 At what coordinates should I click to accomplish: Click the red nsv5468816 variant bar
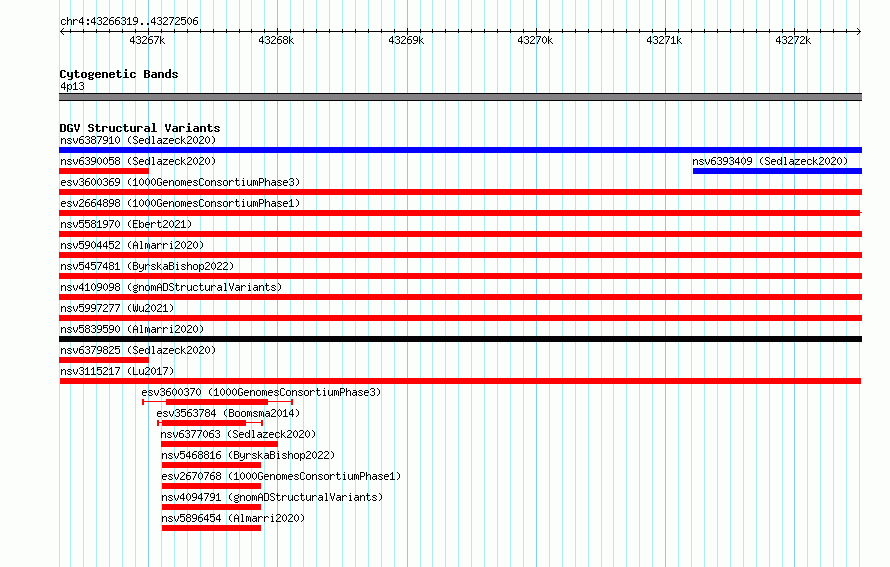(x=211, y=465)
